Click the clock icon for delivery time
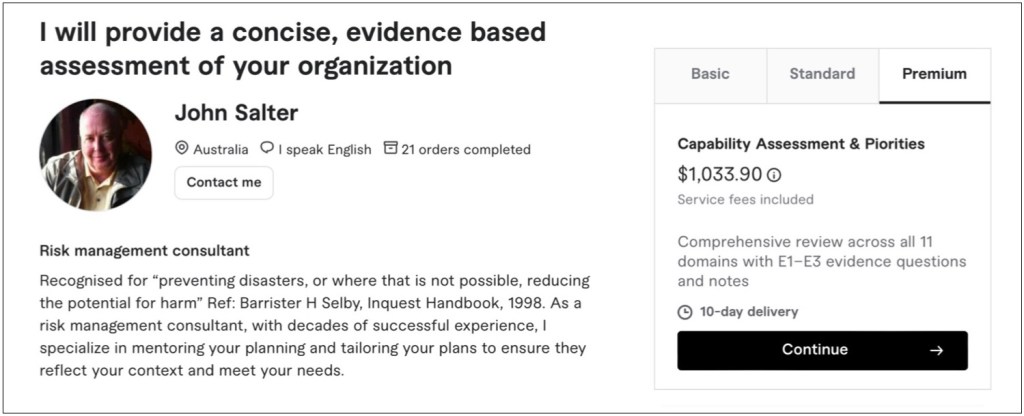This screenshot has width=1024, height=416. pyautogui.click(x=685, y=312)
